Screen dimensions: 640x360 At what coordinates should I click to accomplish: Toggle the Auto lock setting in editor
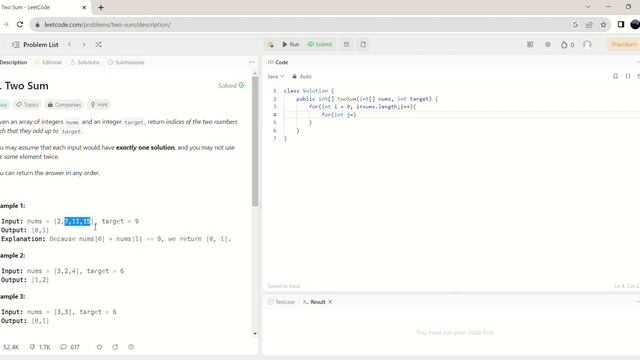[x=302, y=76]
